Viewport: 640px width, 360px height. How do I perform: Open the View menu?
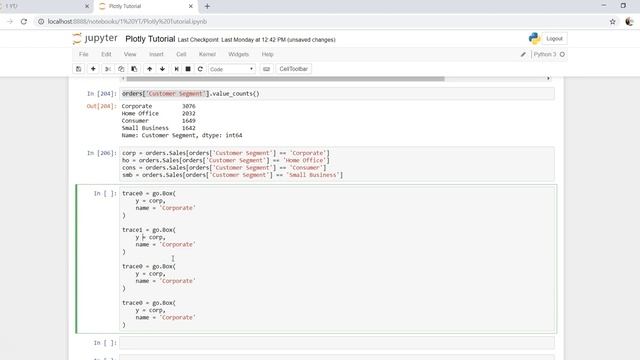pyautogui.click(x=130, y=54)
